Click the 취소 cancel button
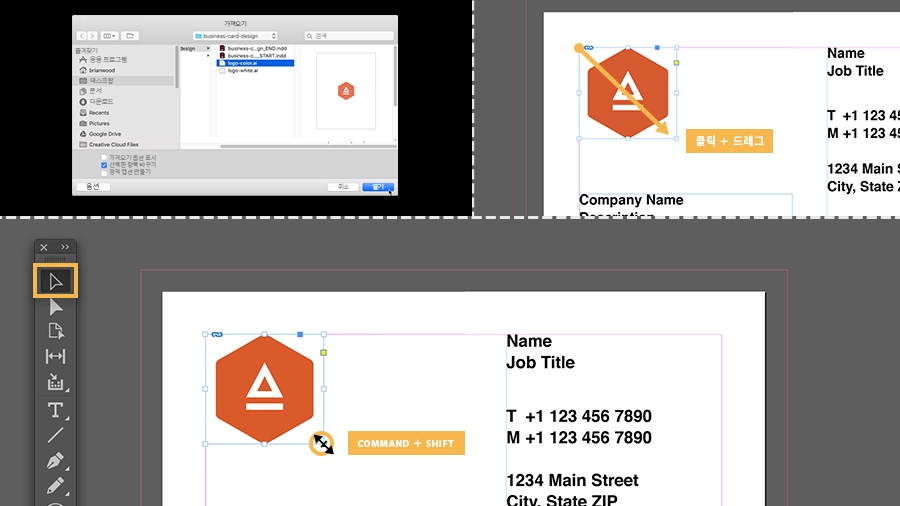This screenshot has height=506, width=900. pyautogui.click(x=343, y=187)
